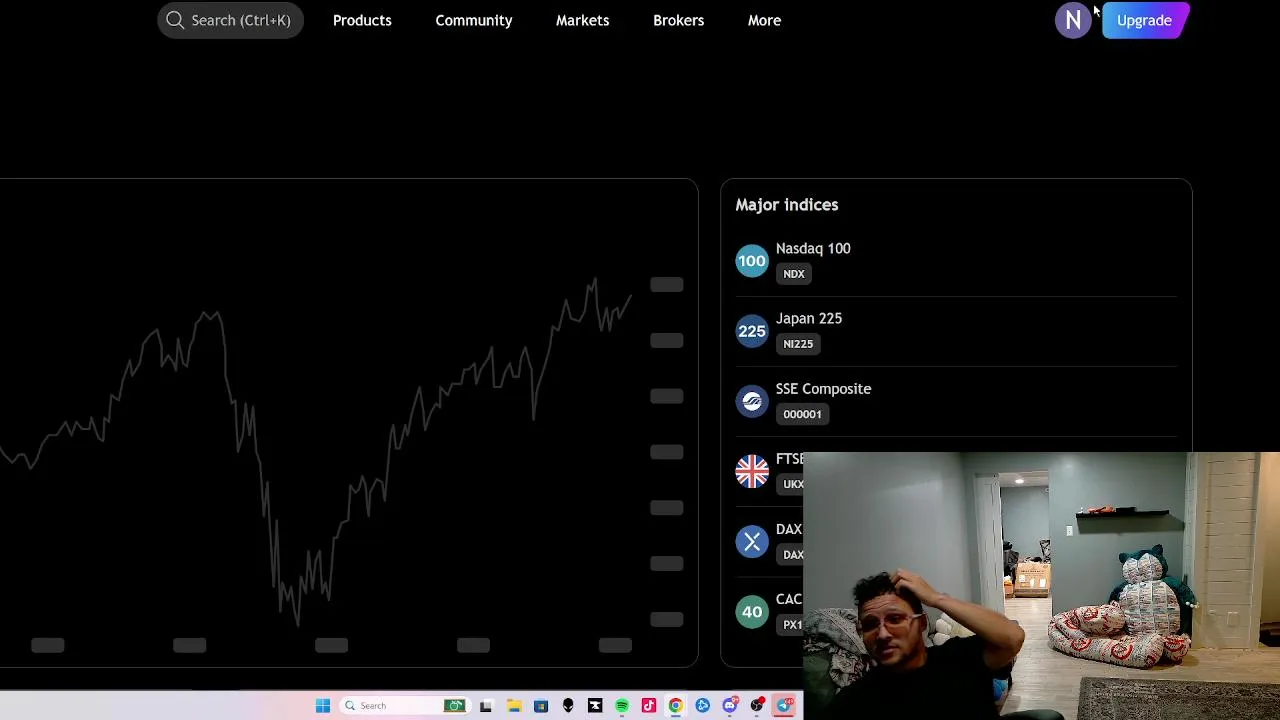Open File Explorer from the taskbar

[514, 705]
